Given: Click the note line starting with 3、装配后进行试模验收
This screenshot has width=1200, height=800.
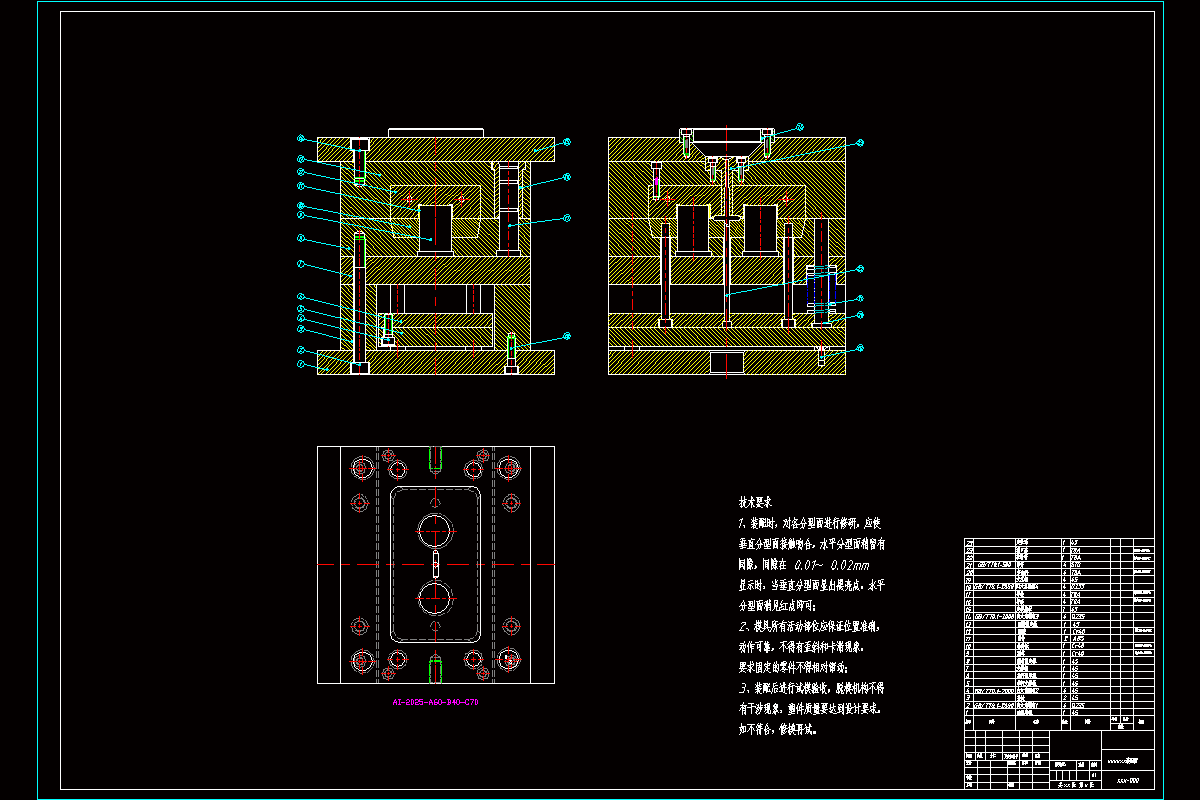Looking at the screenshot, I should [811, 689].
